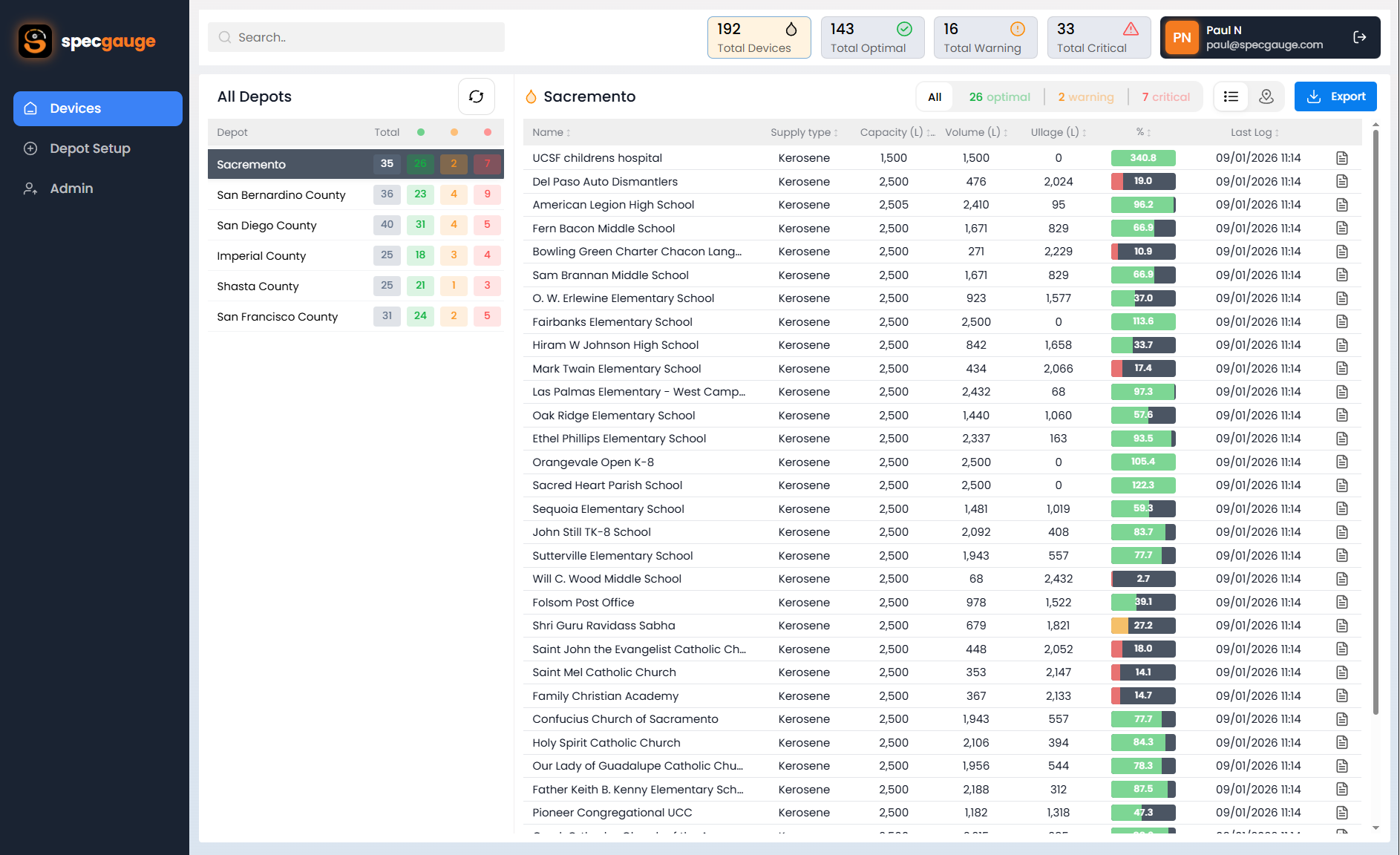Open Admin section in sidebar
This screenshot has width=1400, height=855.
coord(71,189)
